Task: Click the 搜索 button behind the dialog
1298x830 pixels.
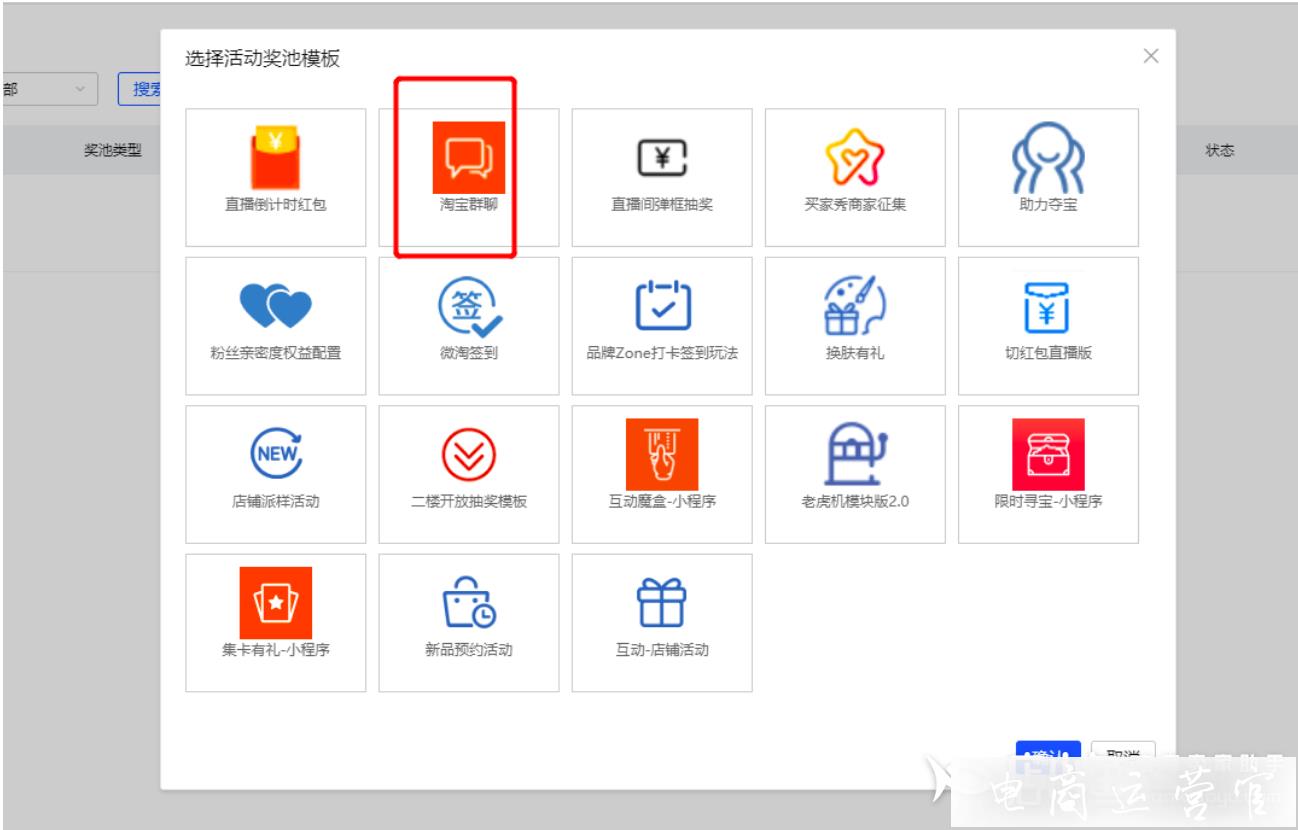Action: (141, 89)
